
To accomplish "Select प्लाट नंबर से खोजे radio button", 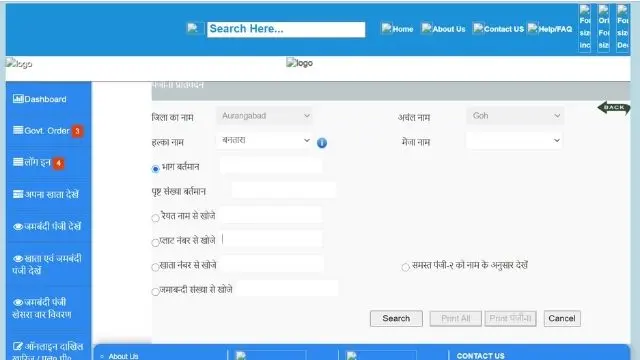I will (x=155, y=243).
